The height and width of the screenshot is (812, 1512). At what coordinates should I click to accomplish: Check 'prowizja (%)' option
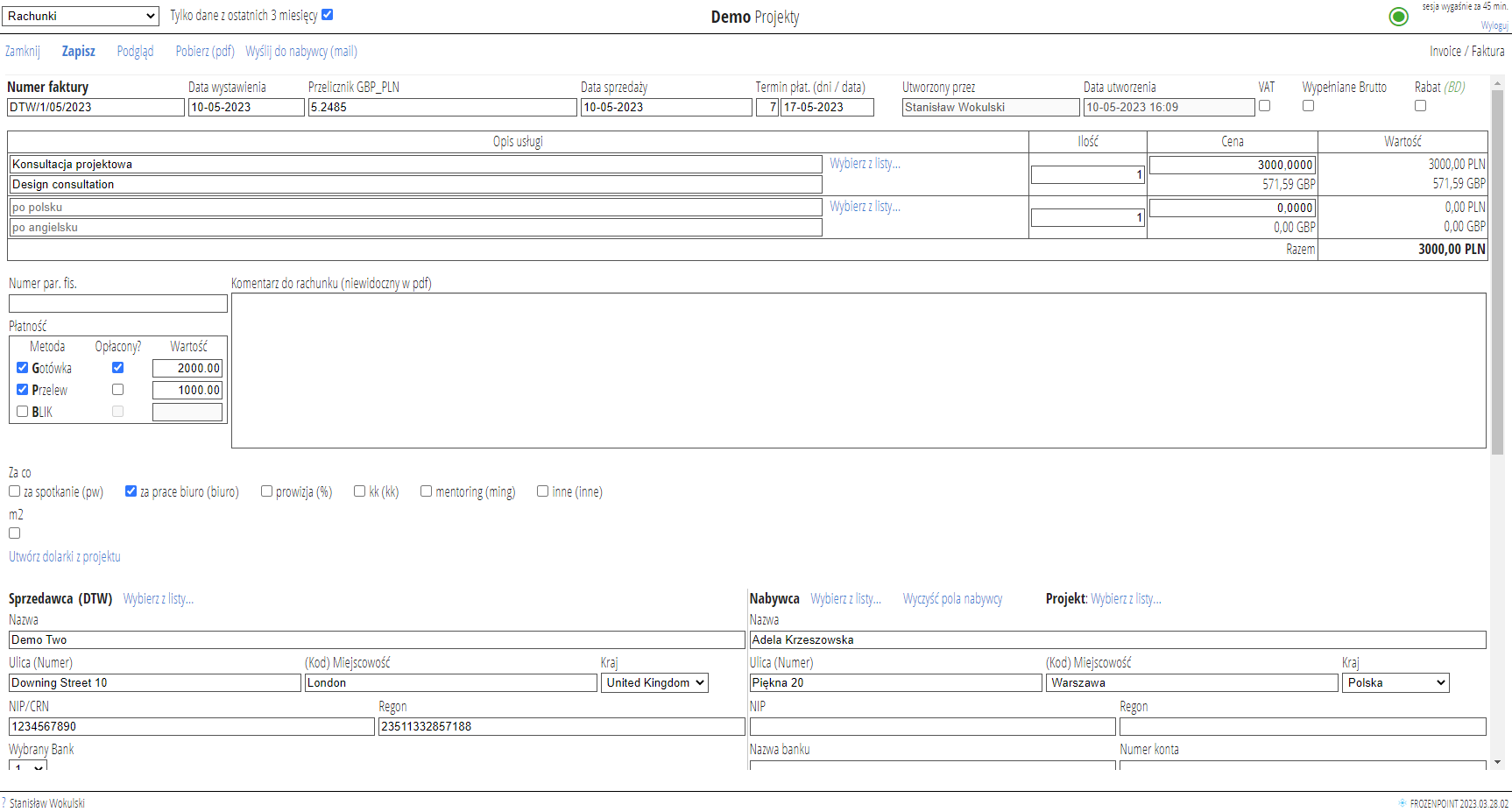coord(266,491)
